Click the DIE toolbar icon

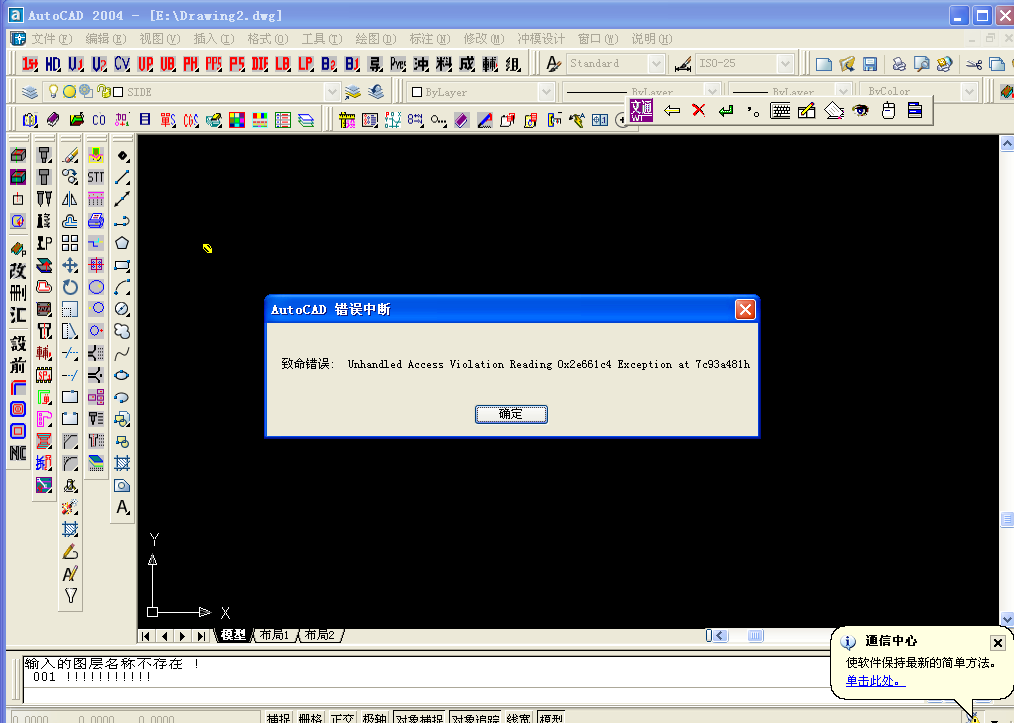tap(260, 64)
